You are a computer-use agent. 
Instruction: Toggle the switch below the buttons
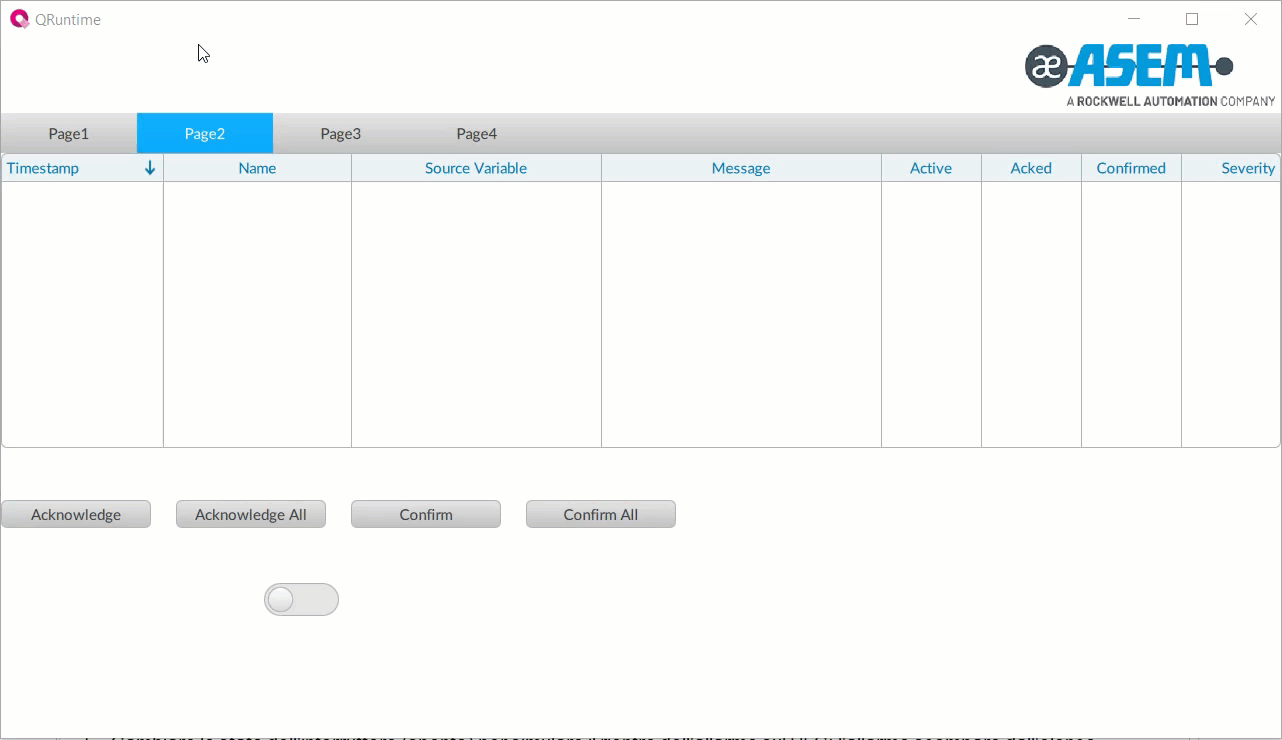[x=301, y=600]
